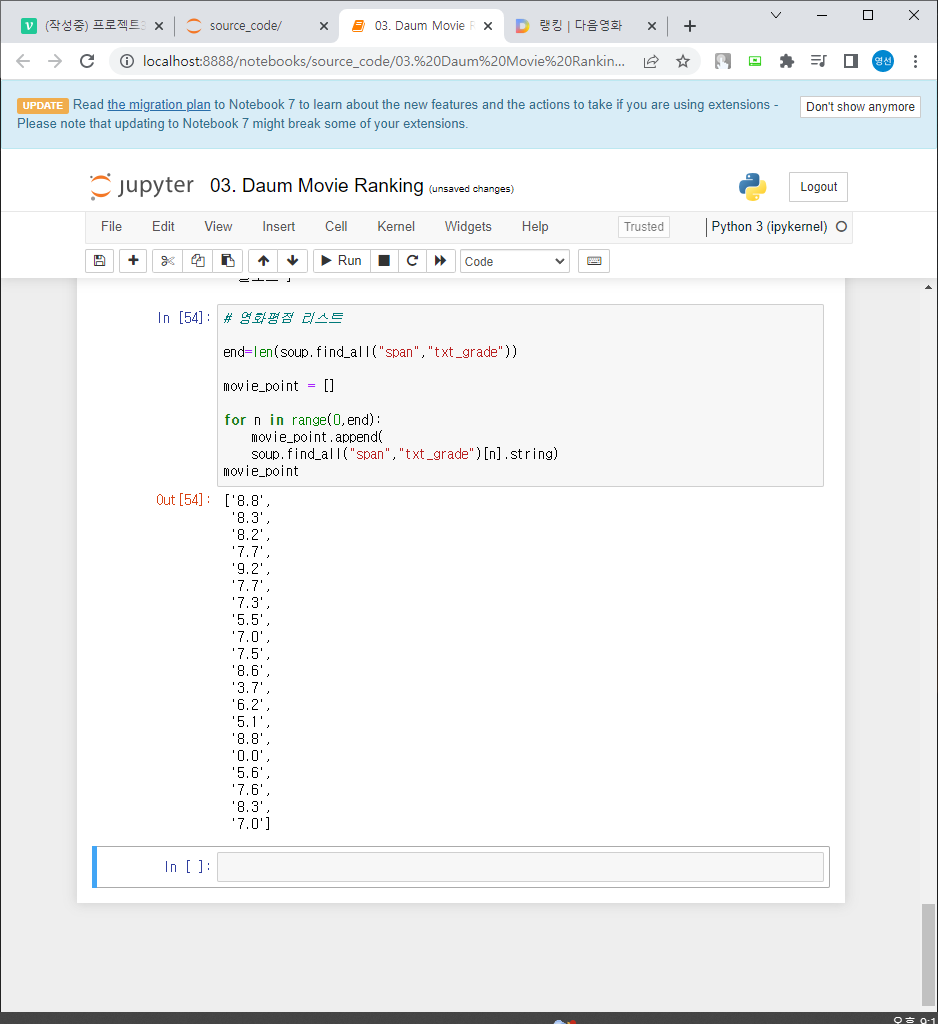Viewport: 938px width, 1024px height.
Task: Open the Chrome profile avatar
Action: pyautogui.click(x=883, y=61)
